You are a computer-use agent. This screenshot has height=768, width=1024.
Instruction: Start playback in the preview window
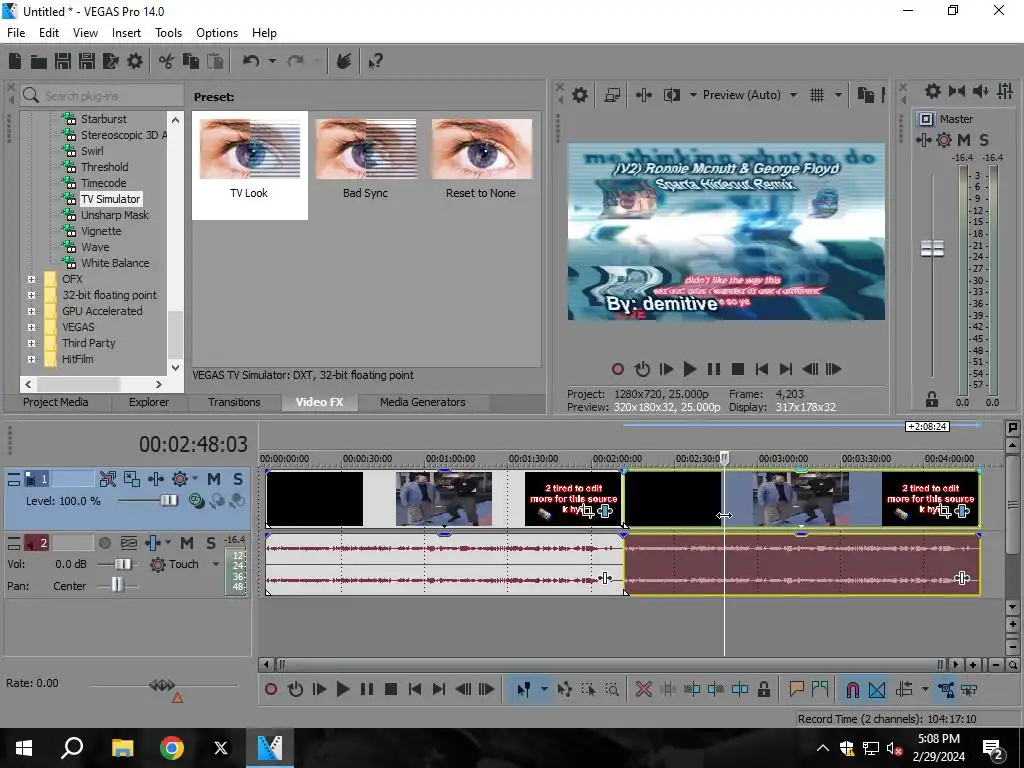click(x=690, y=369)
